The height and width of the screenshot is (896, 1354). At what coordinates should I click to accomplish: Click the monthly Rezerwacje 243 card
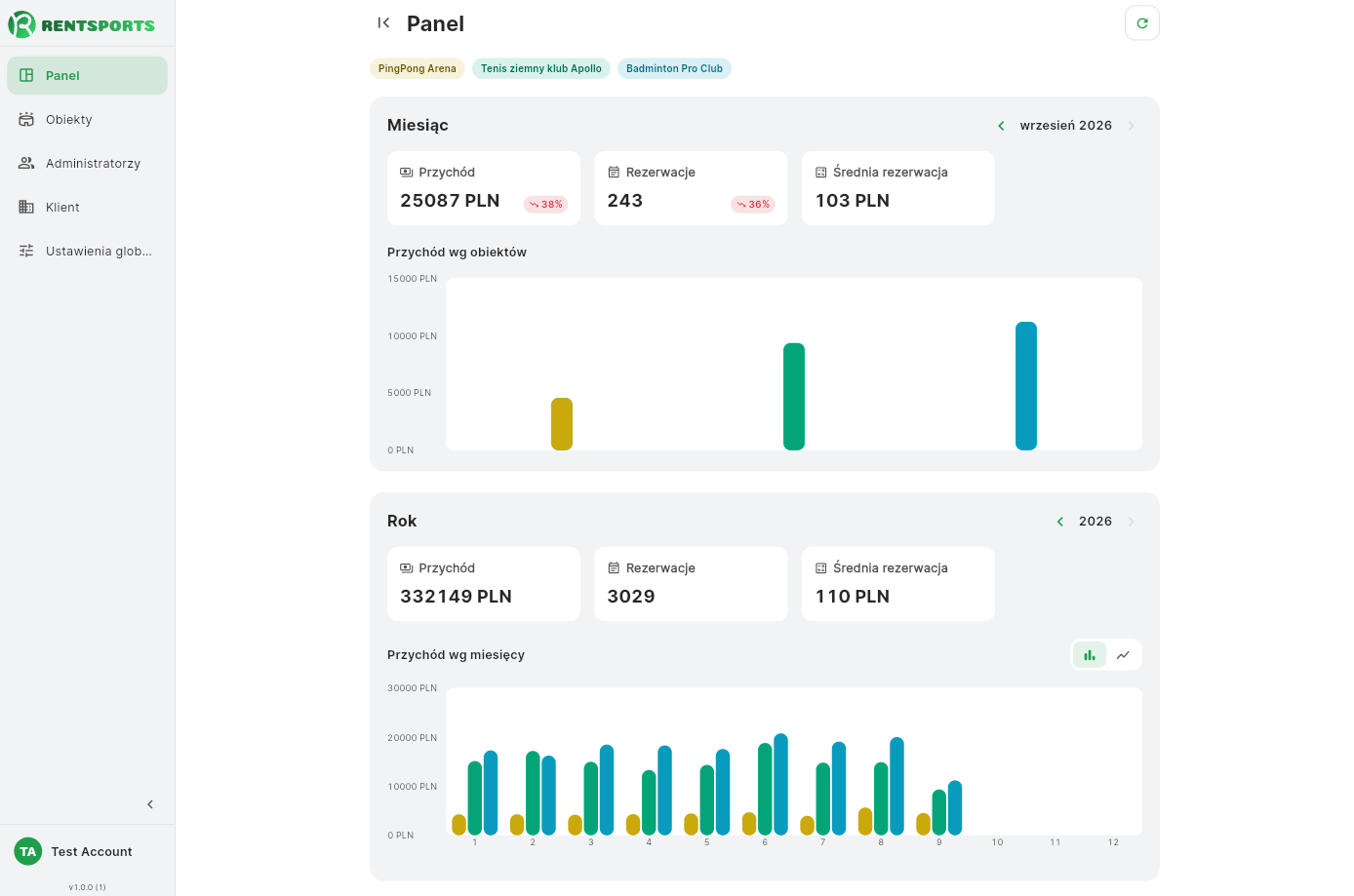tap(691, 188)
